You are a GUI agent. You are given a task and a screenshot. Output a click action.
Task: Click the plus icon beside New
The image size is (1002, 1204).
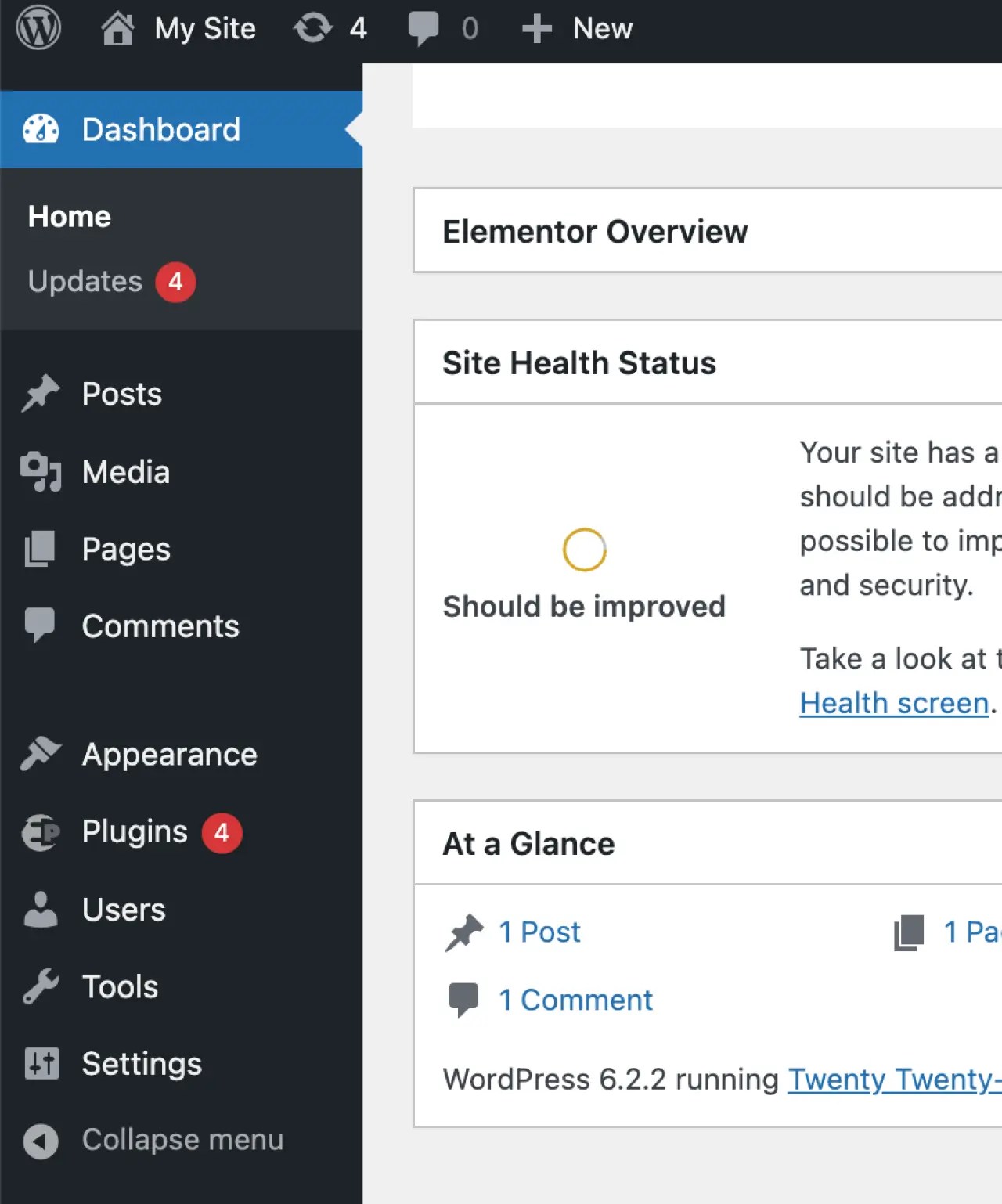[537, 29]
